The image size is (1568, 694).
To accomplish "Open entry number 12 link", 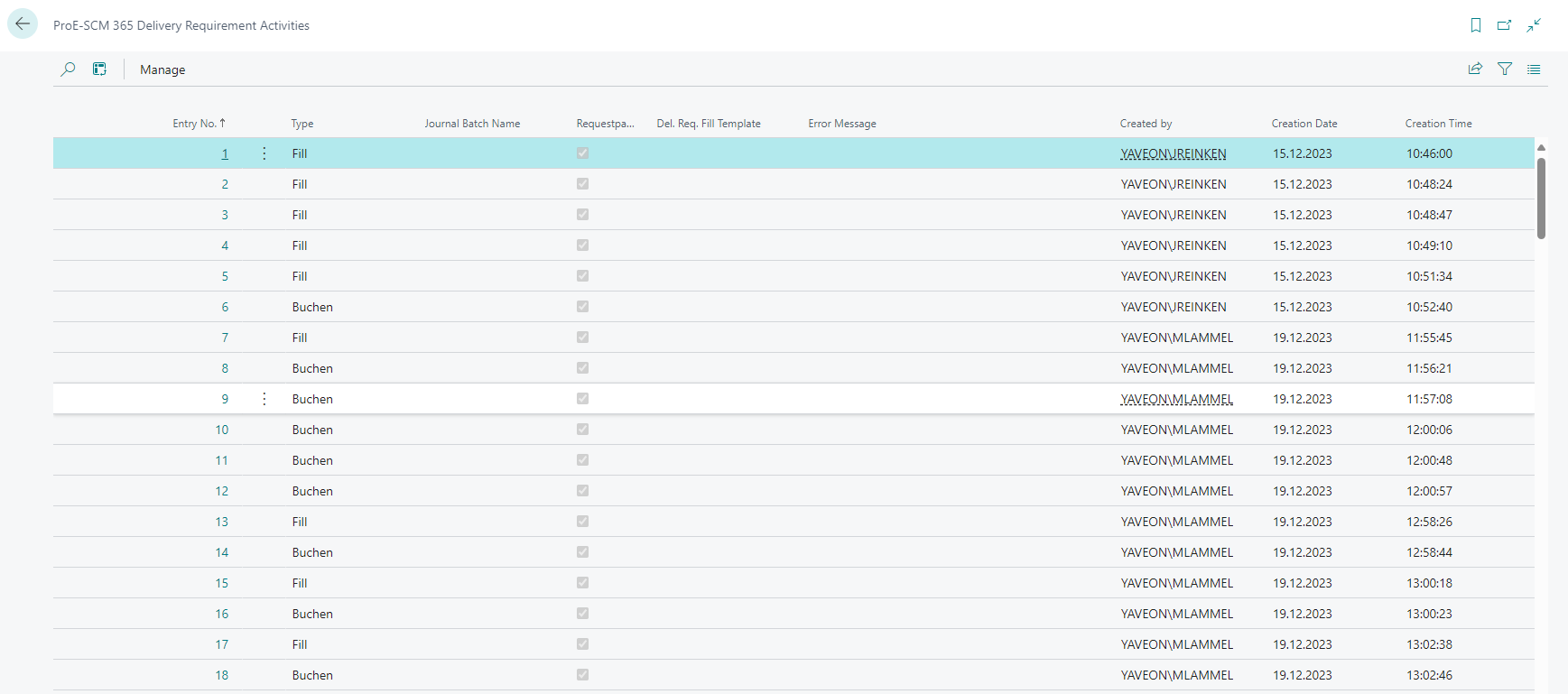I will [x=221, y=491].
